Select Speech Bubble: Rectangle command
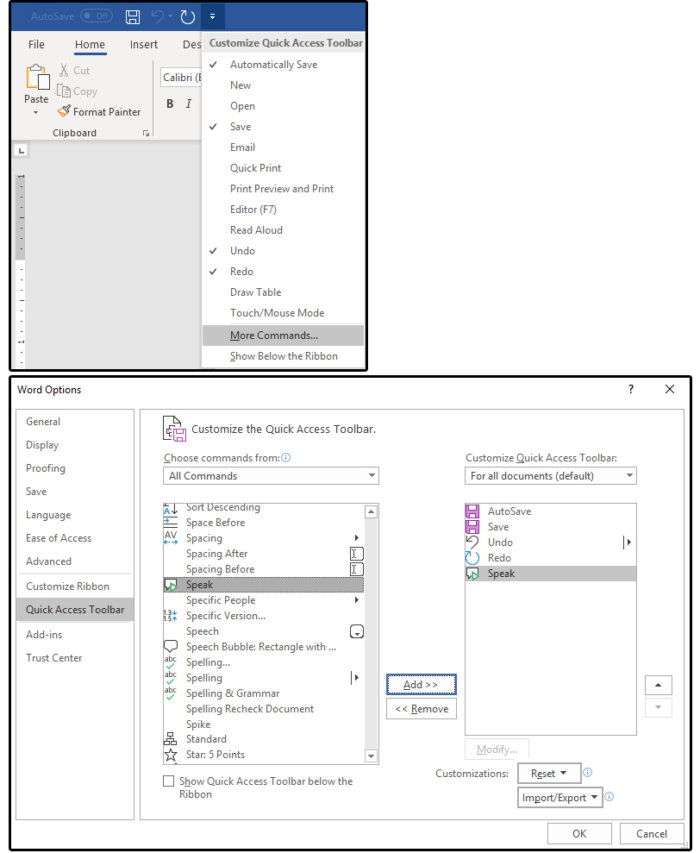Screen dimensions: 700x853 [263, 646]
